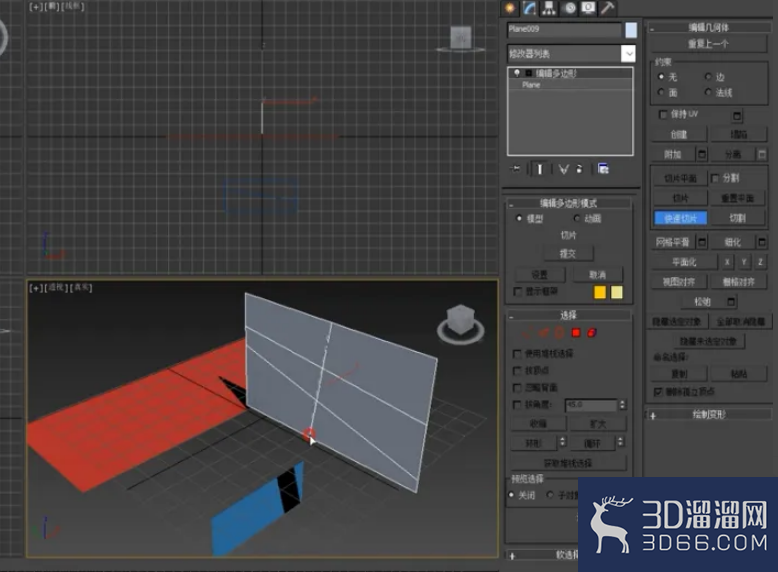Click the 重复上一个 button
778x572 pixels.
tap(708, 44)
